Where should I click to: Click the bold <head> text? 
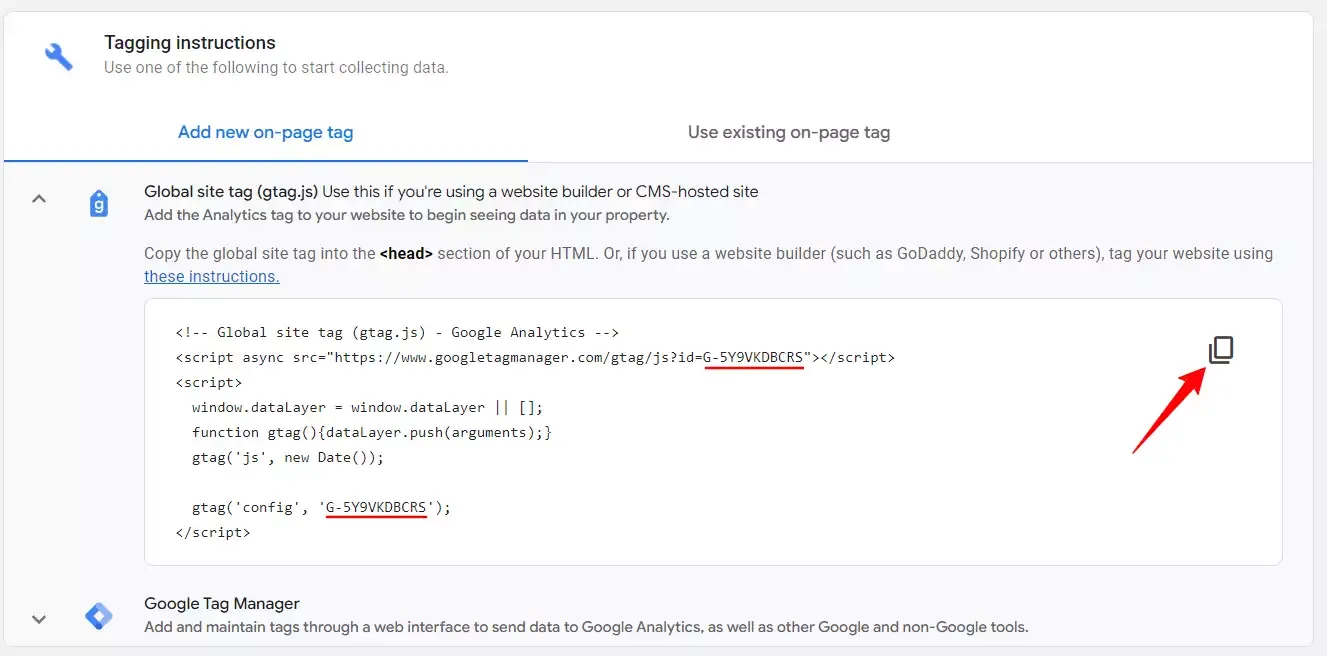[x=406, y=253]
